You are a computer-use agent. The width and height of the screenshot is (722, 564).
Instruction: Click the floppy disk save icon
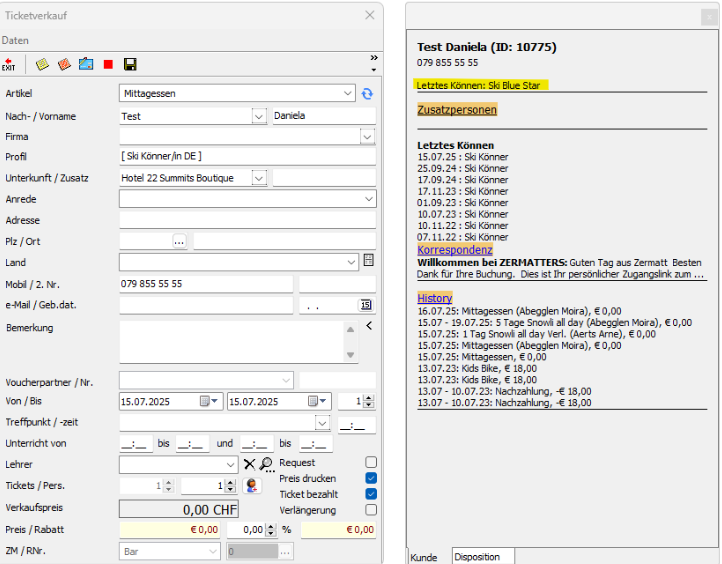tap(130, 64)
